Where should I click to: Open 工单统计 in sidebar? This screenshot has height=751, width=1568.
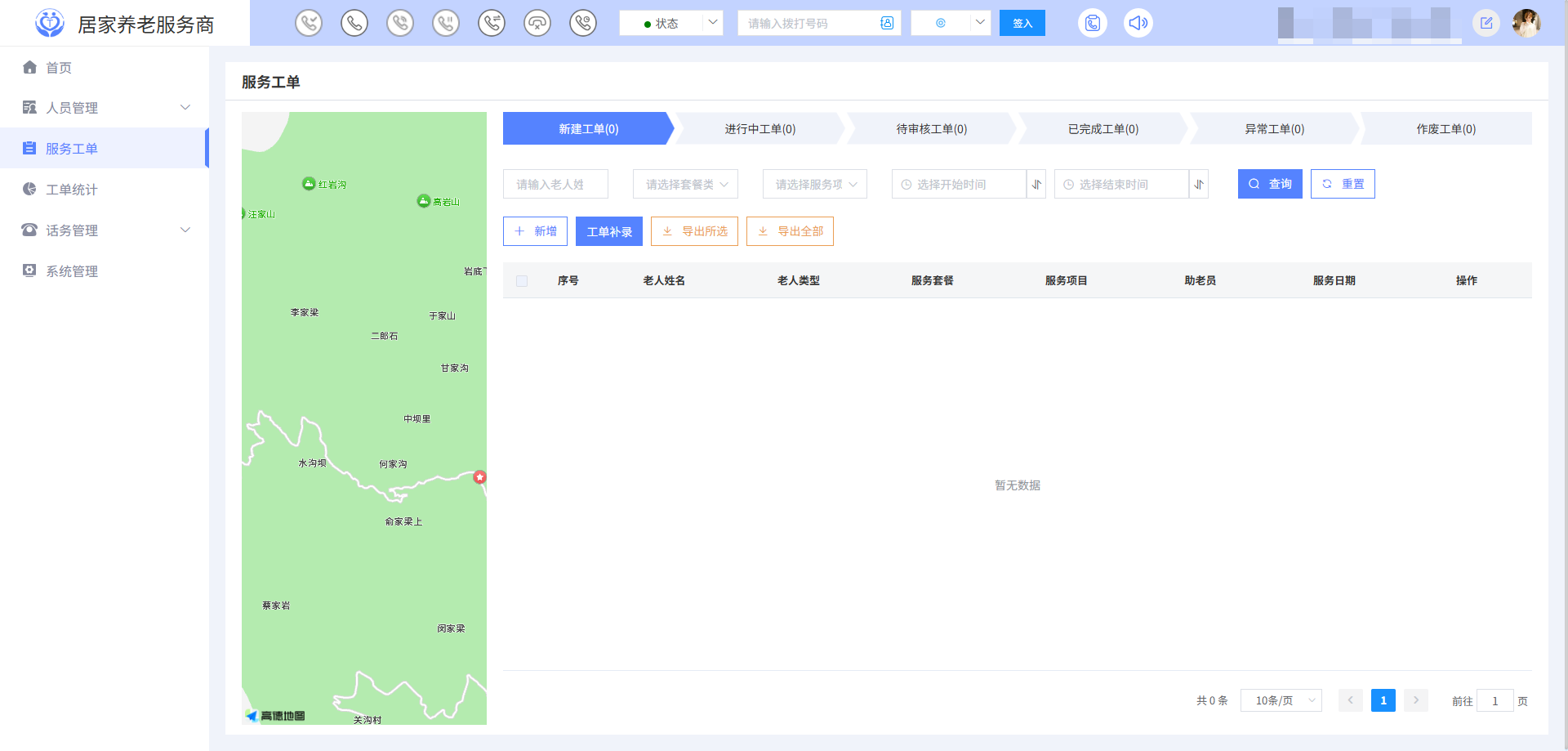click(105, 190)
